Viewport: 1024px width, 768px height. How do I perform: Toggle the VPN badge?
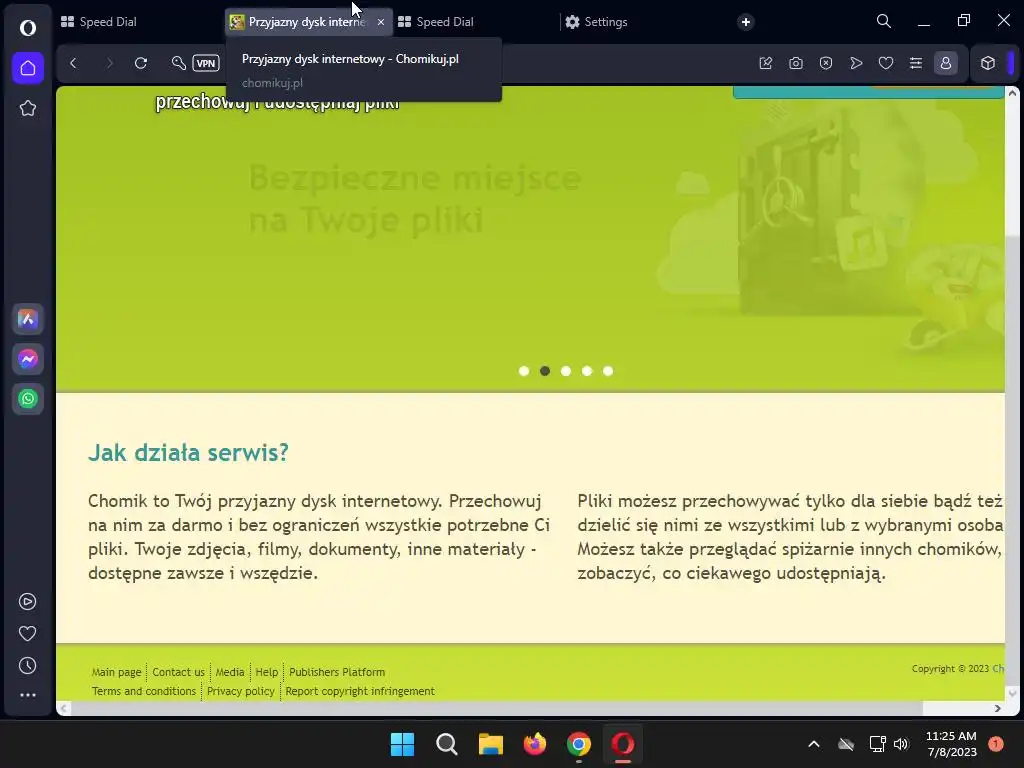click(x=206, y=63)
